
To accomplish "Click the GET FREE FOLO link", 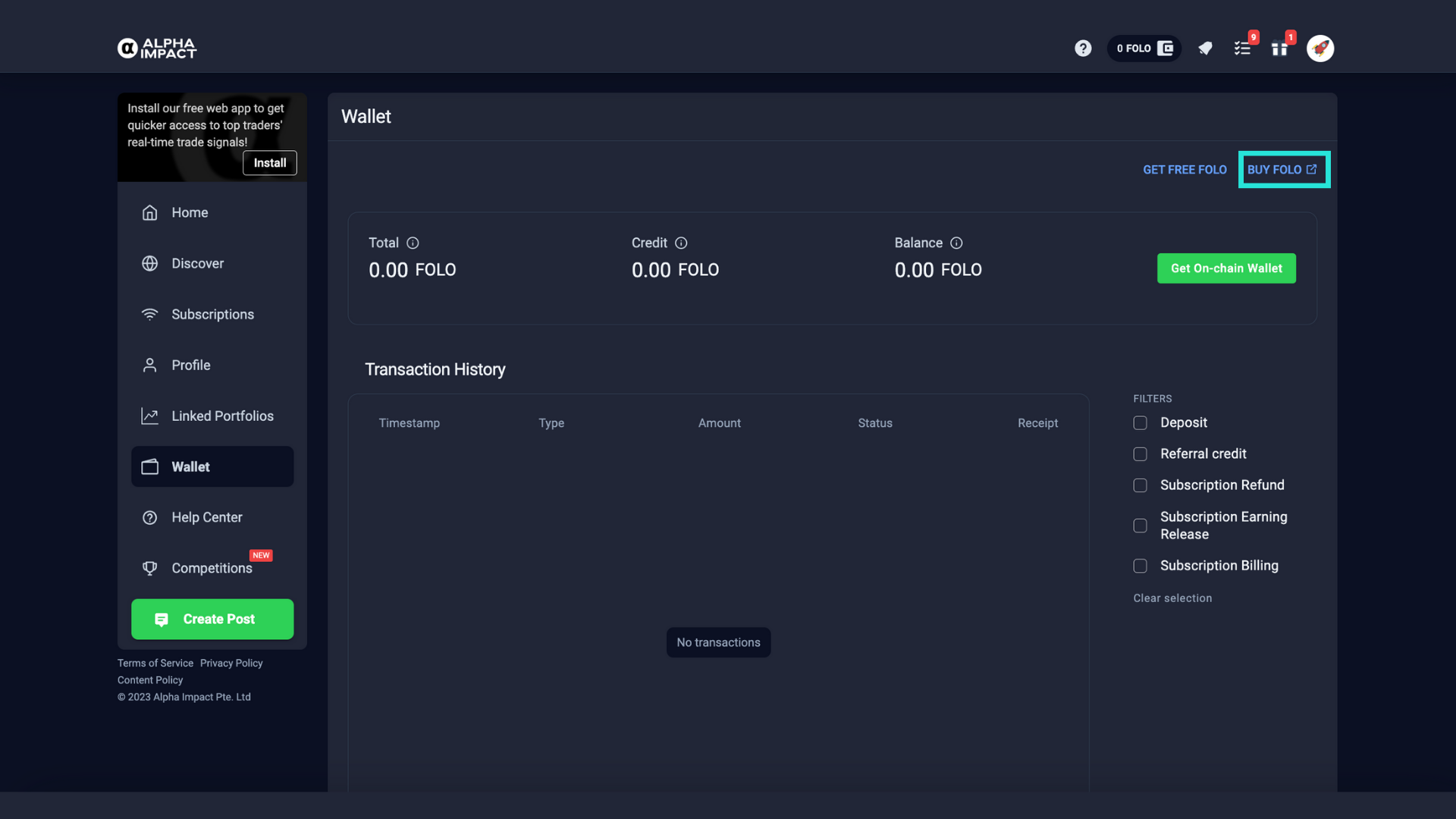I will 1185,170.
